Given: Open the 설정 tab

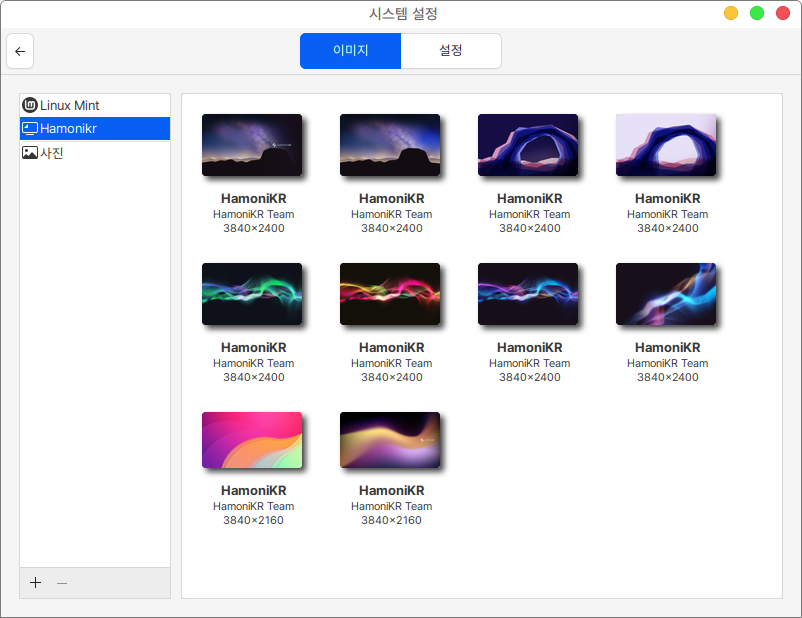Looking at the screenshot, I should pos(451,51).
